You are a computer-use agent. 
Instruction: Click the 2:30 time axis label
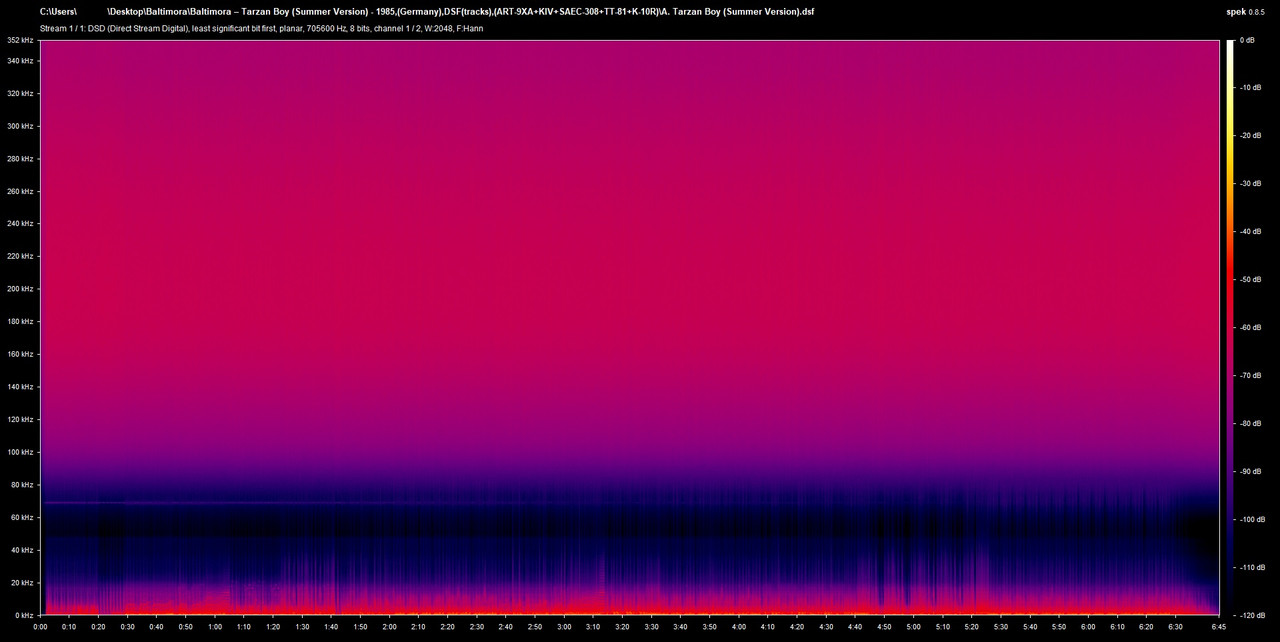click(477, 627)
